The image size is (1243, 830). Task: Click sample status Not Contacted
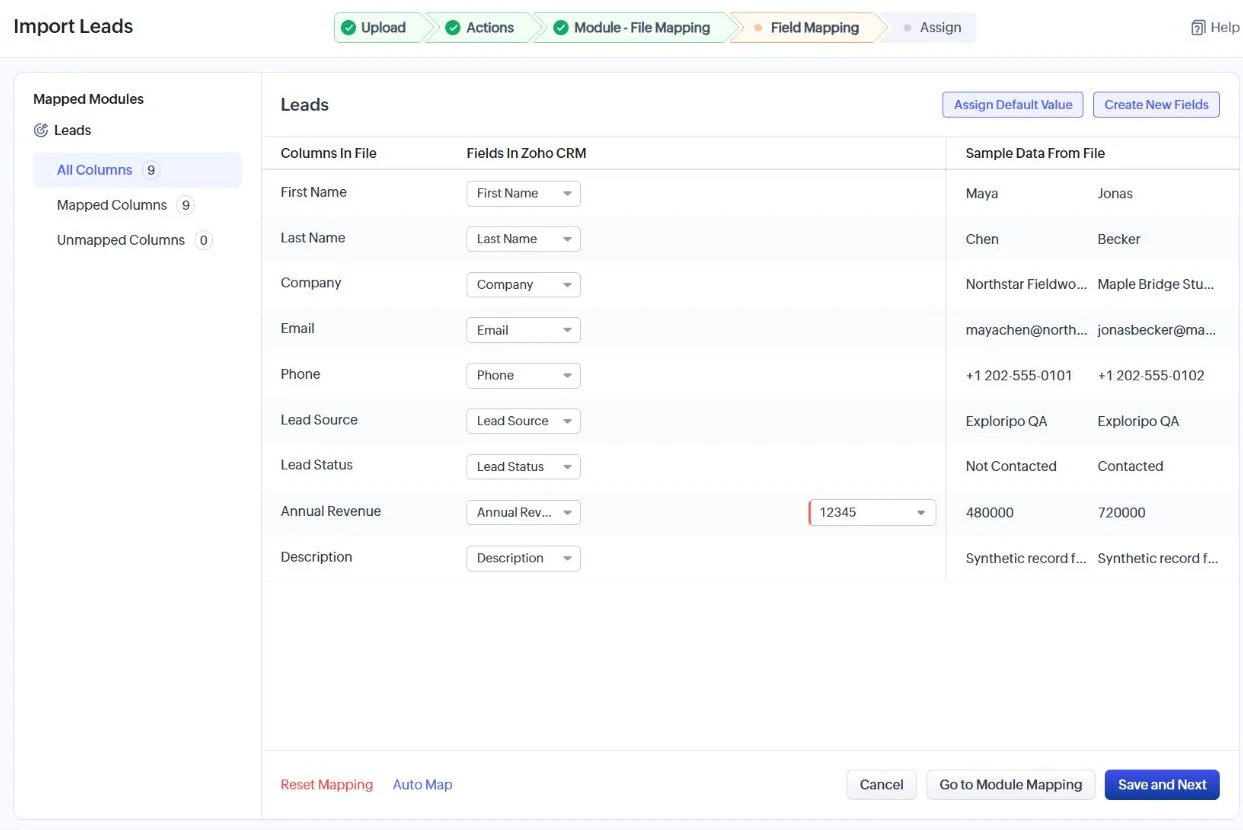[x=1011, y=466]
